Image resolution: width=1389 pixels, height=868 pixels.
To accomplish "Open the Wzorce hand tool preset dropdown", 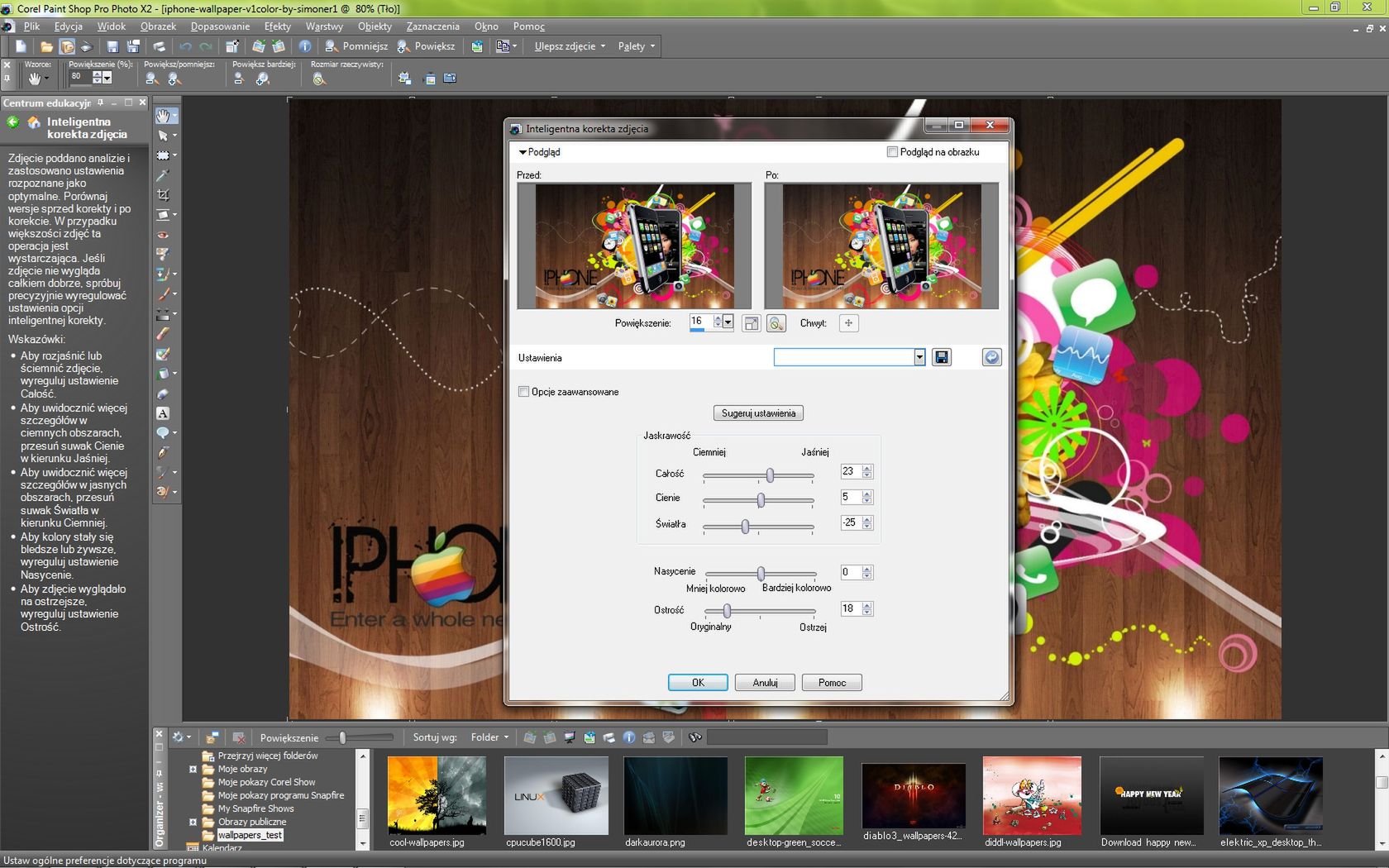I will [46, 79].
